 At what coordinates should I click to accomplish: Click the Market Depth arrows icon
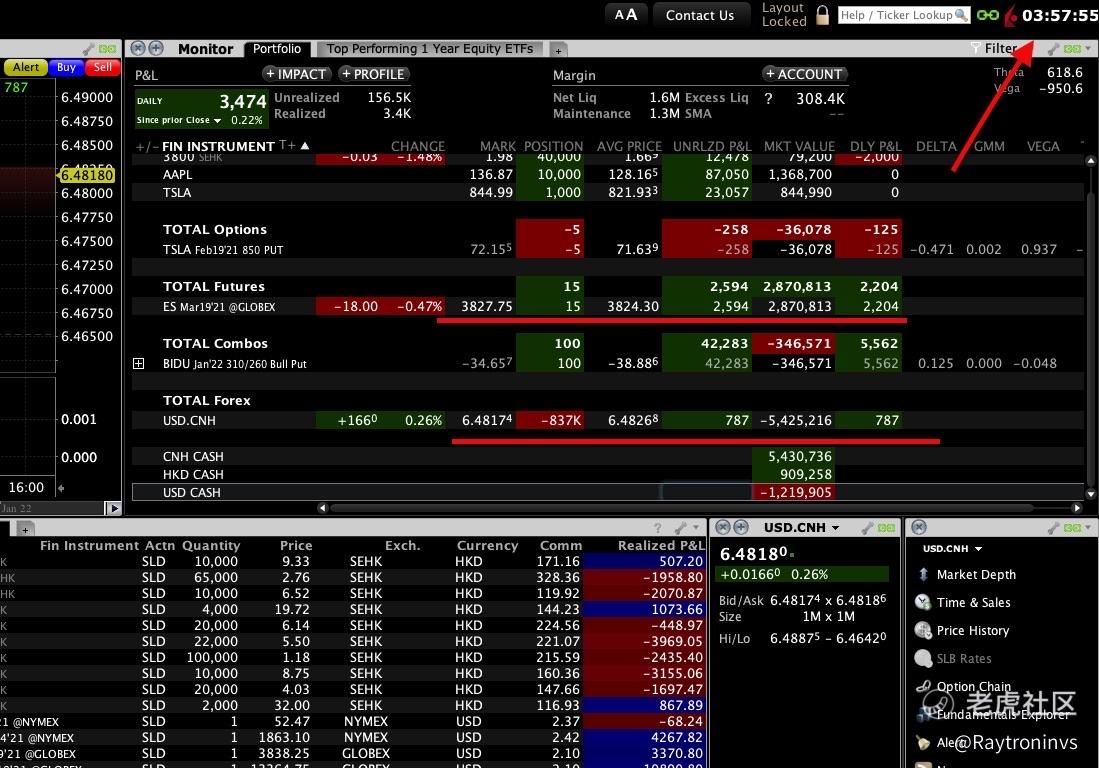pyautogui.click(x=923, y=575)
